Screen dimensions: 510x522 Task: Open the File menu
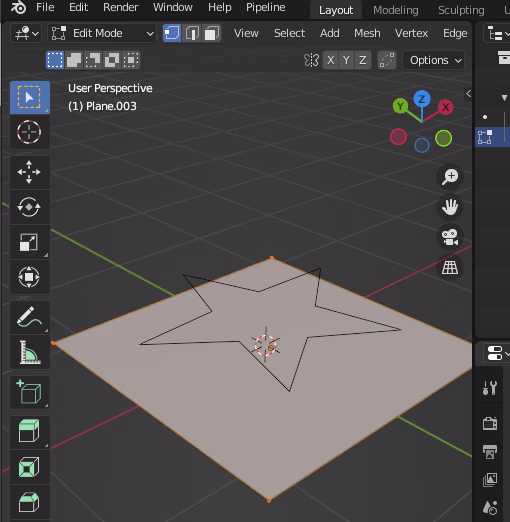click(45, 7)
